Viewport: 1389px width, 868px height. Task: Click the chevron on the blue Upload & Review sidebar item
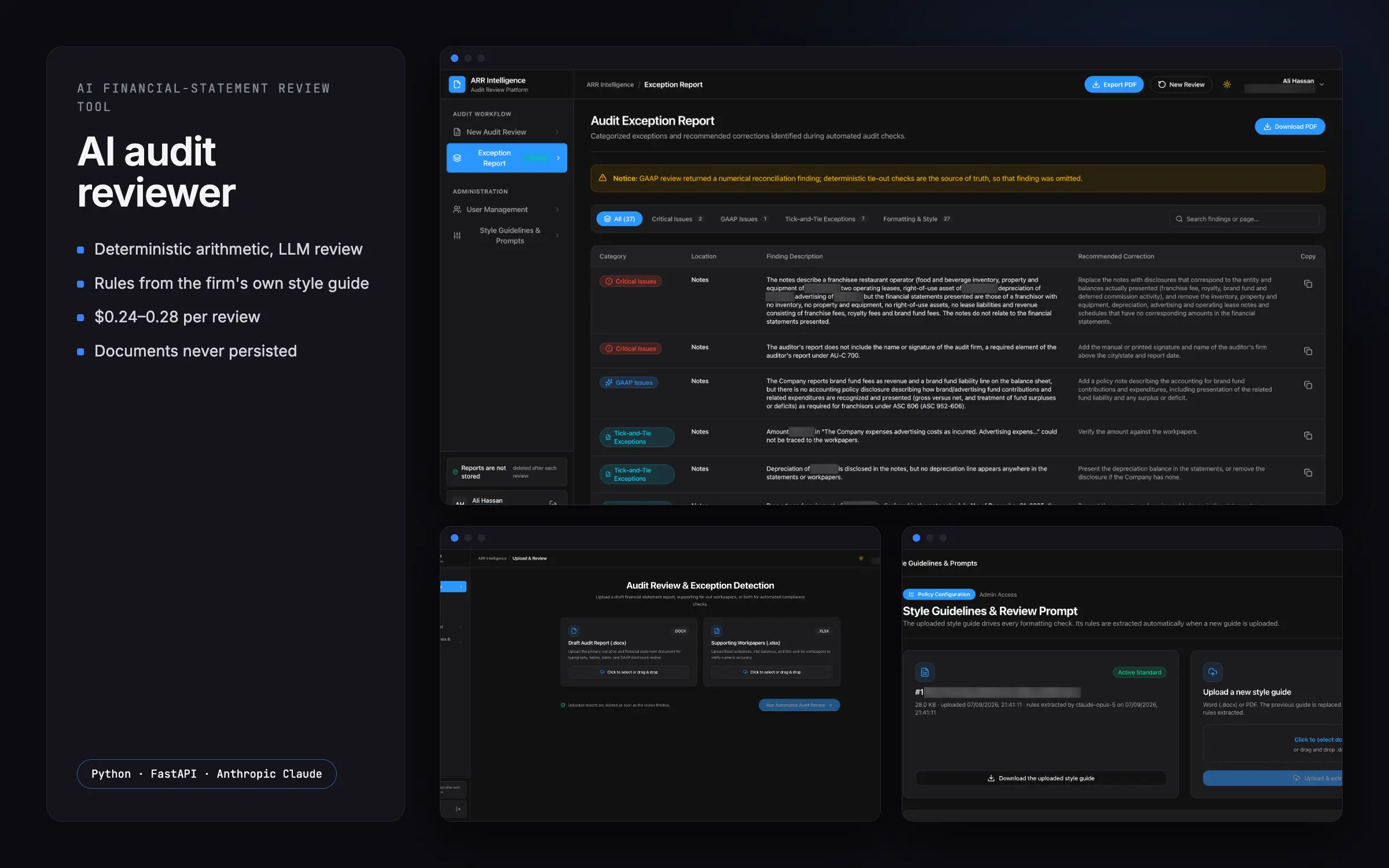coord(461,587)
